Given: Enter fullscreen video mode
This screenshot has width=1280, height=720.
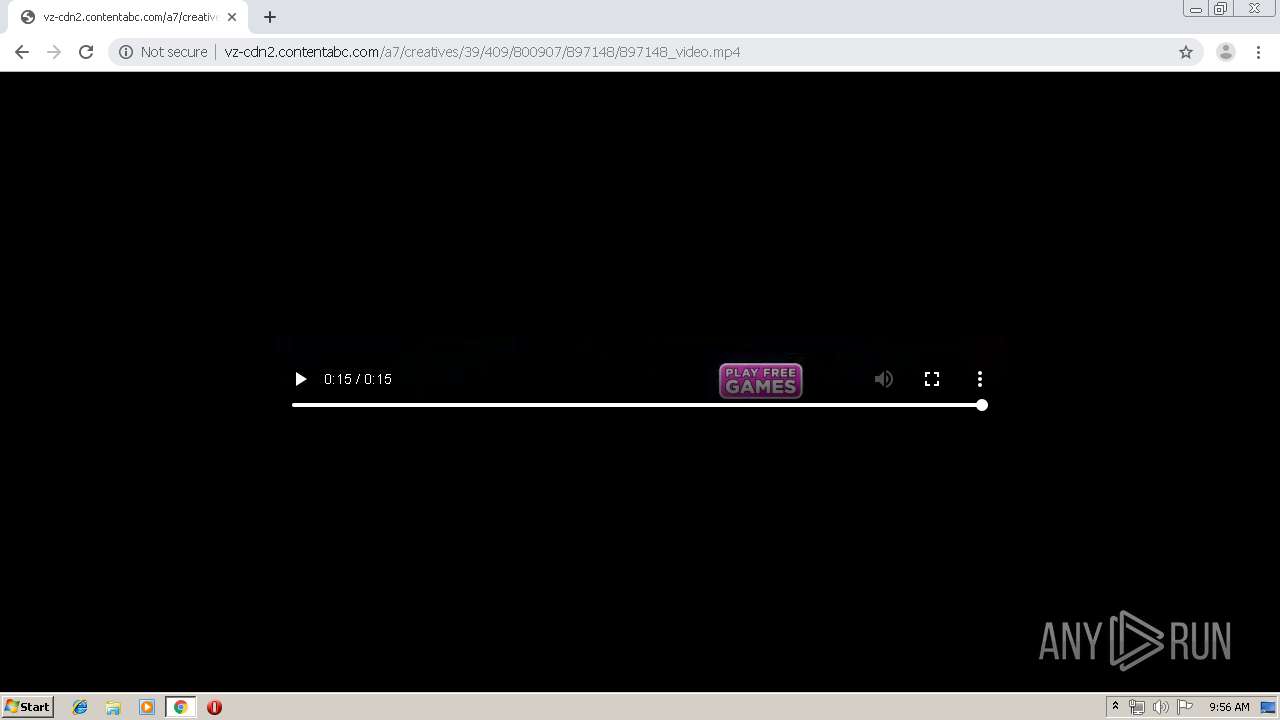Looking at the screenshot, I should pos(932,379).
